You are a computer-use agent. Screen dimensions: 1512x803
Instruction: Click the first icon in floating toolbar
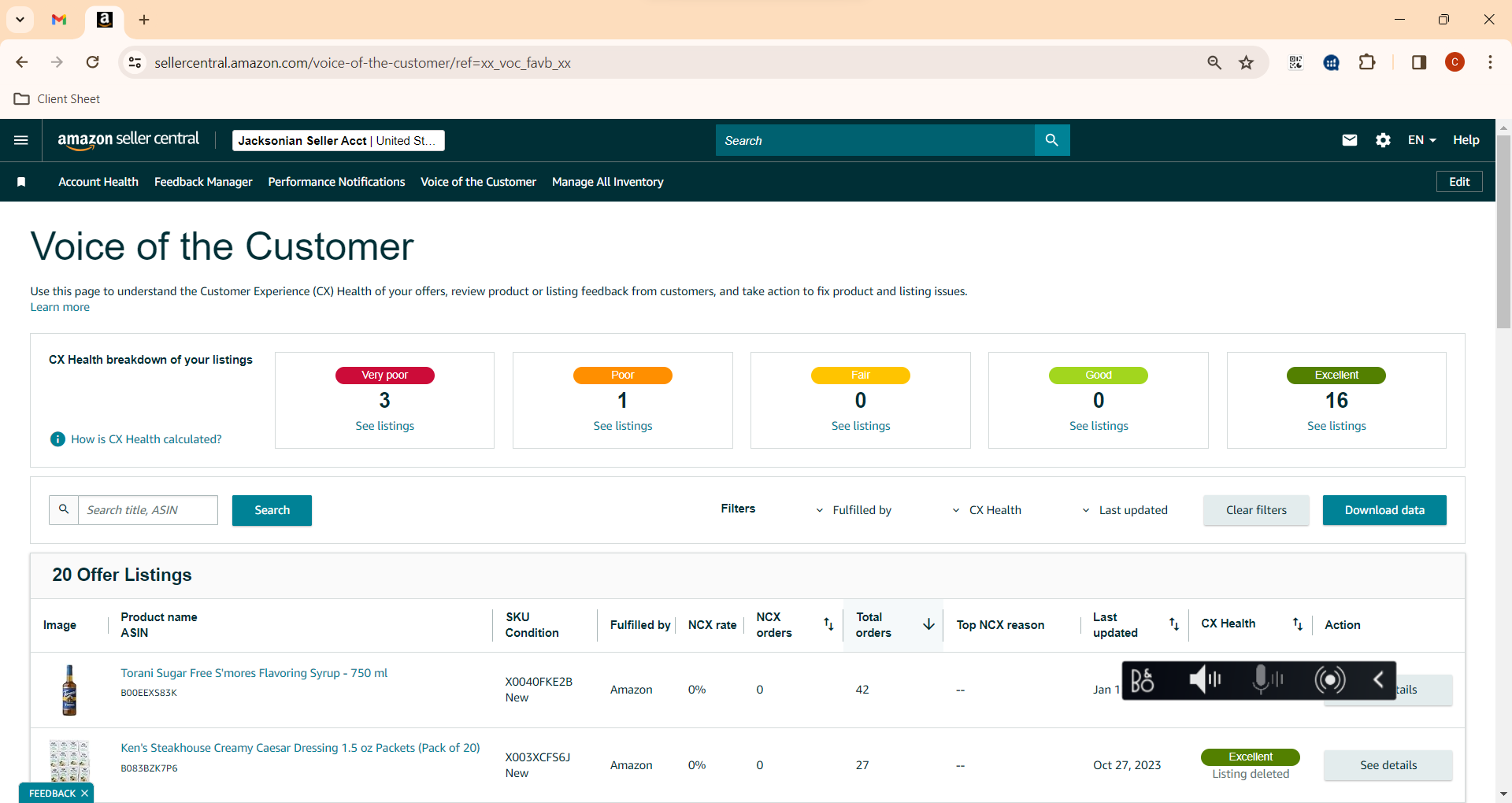[1143, 679]
